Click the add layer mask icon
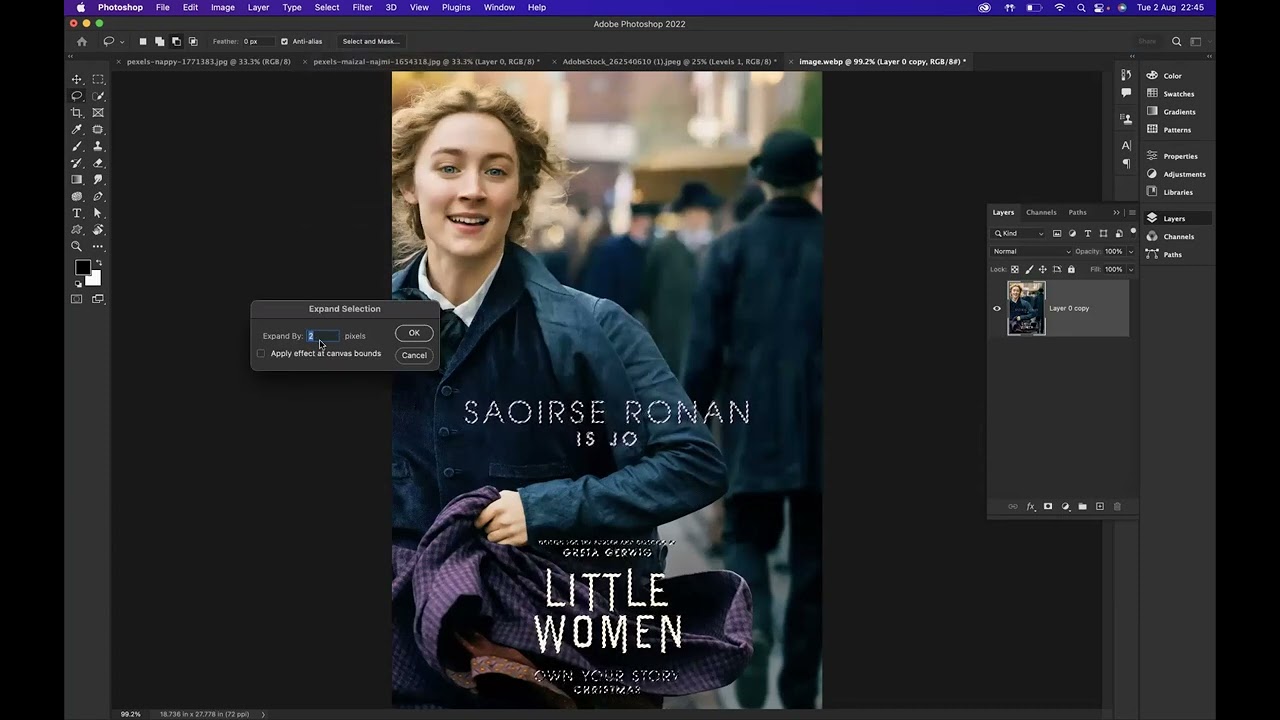This screenshot has height=720, width=1280. (x=1048, y=507)
